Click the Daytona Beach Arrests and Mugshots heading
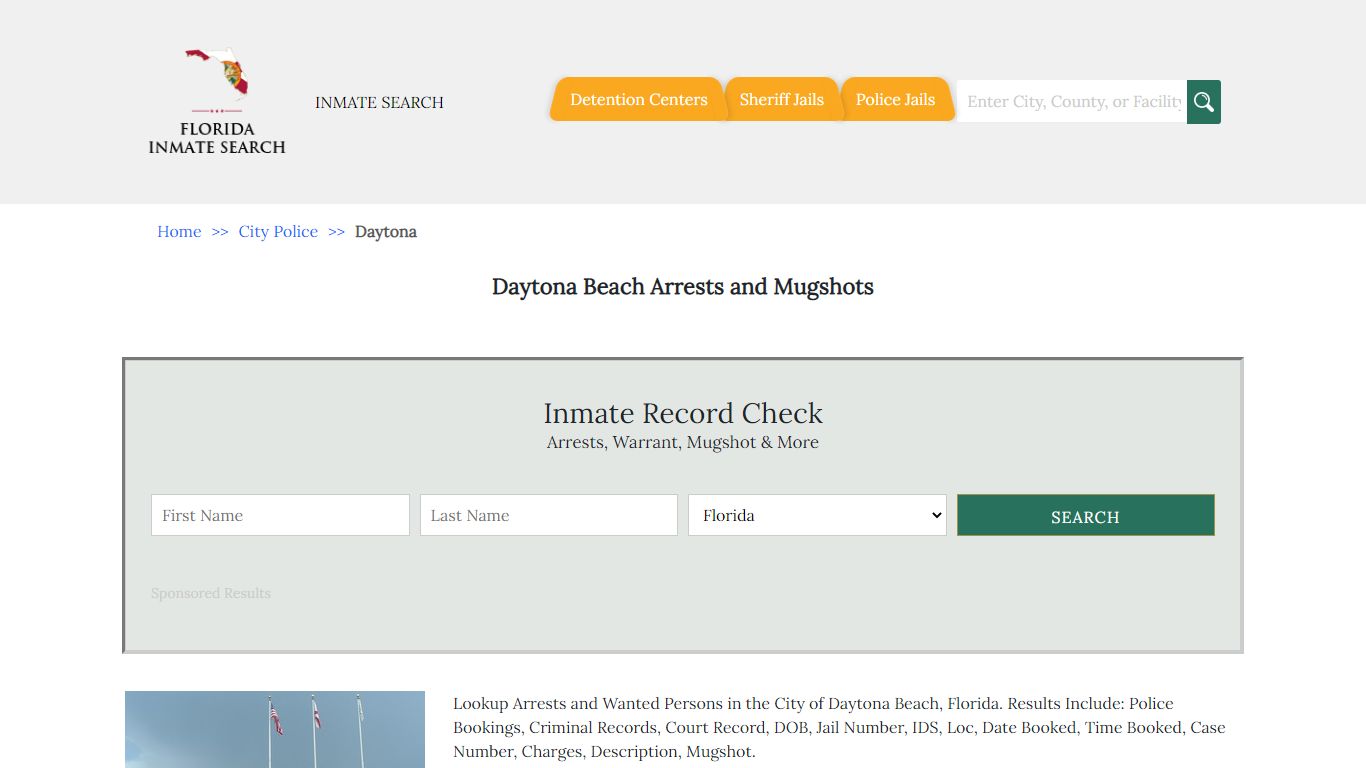This screenshot has height=768, width=1366. coord(683,287)
